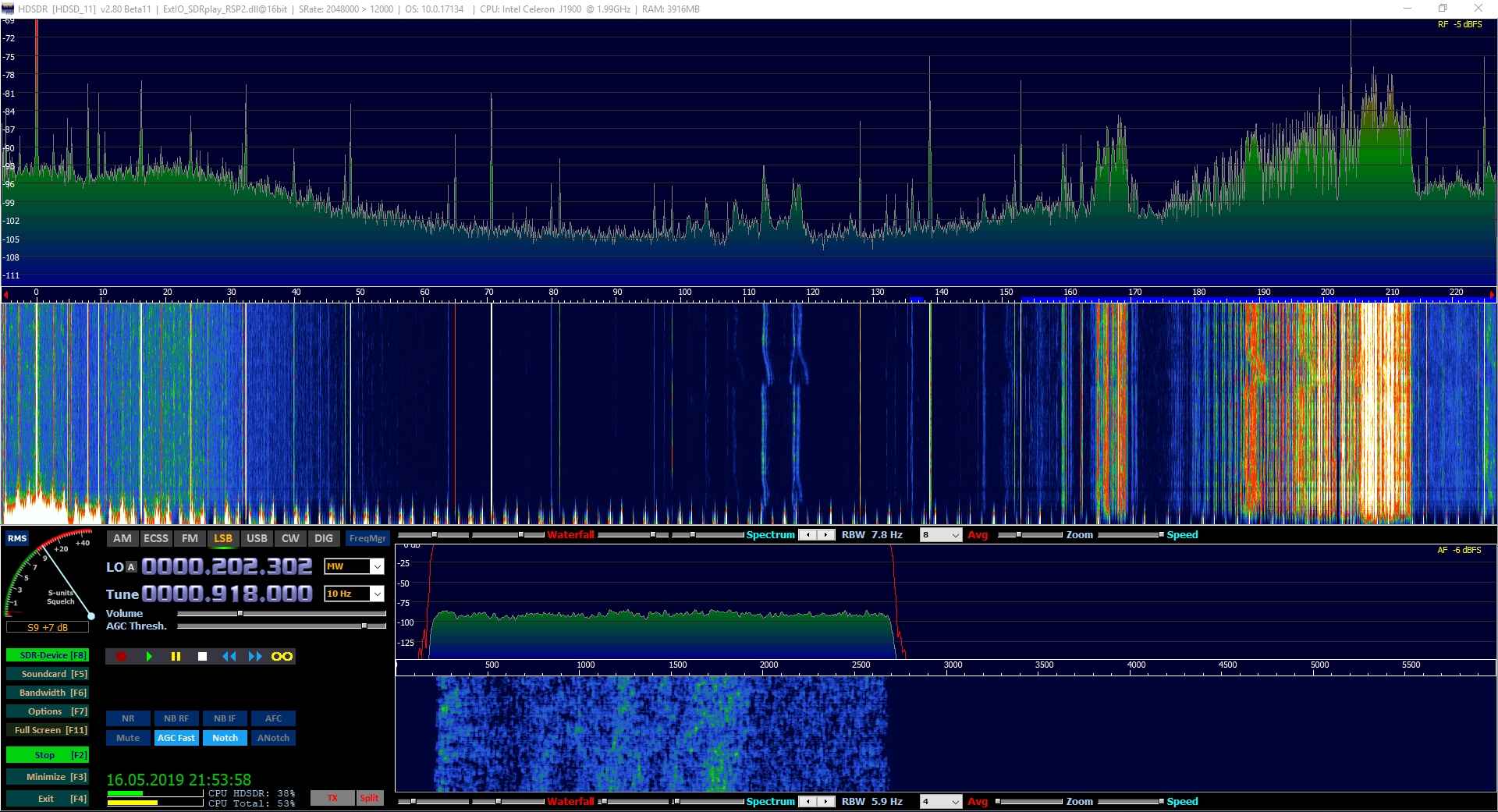
Task: Toggle NR noise reduction
Action: (128, 718)
